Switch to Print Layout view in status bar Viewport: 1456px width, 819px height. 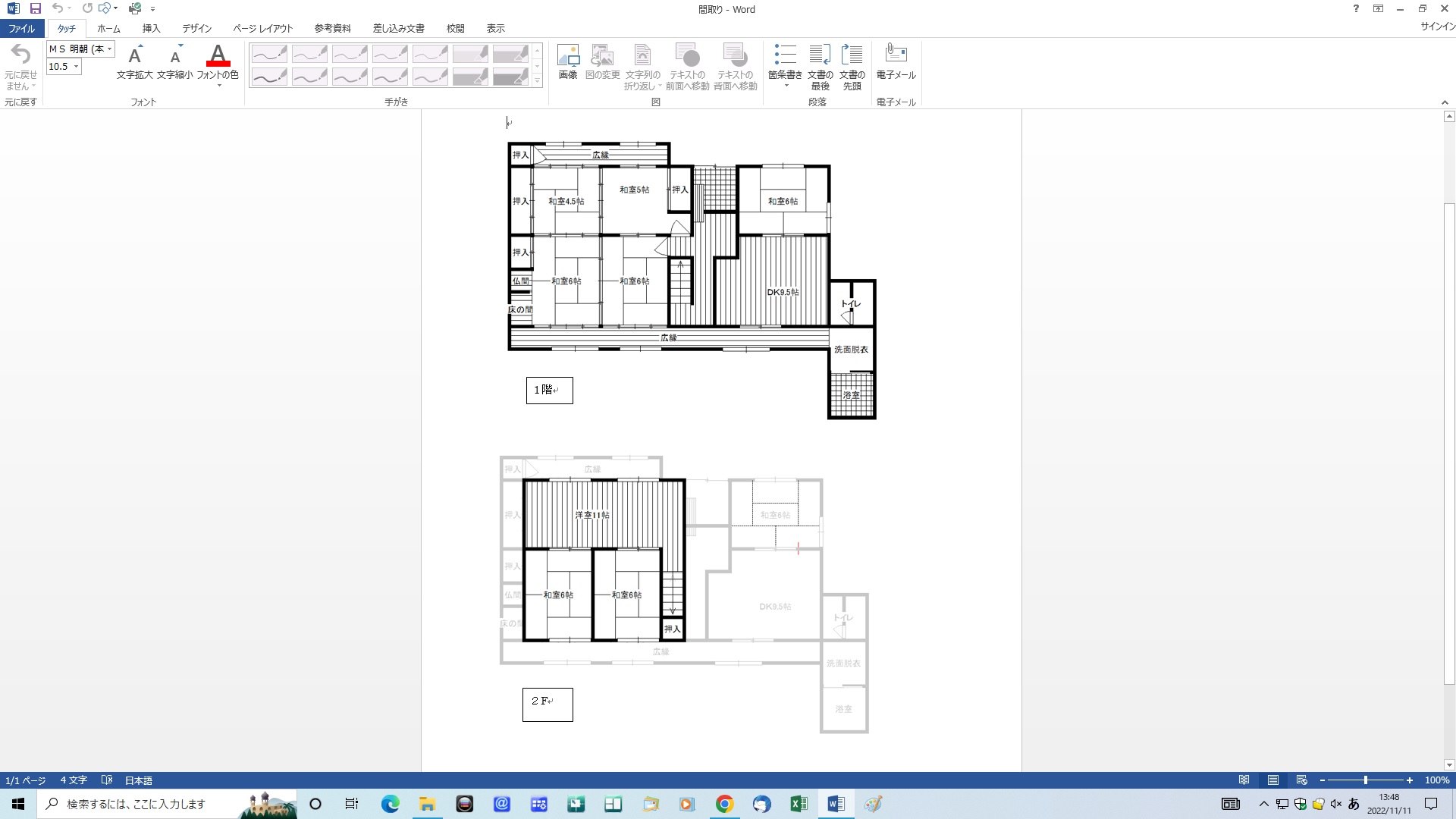click(x=1273, y=780)
